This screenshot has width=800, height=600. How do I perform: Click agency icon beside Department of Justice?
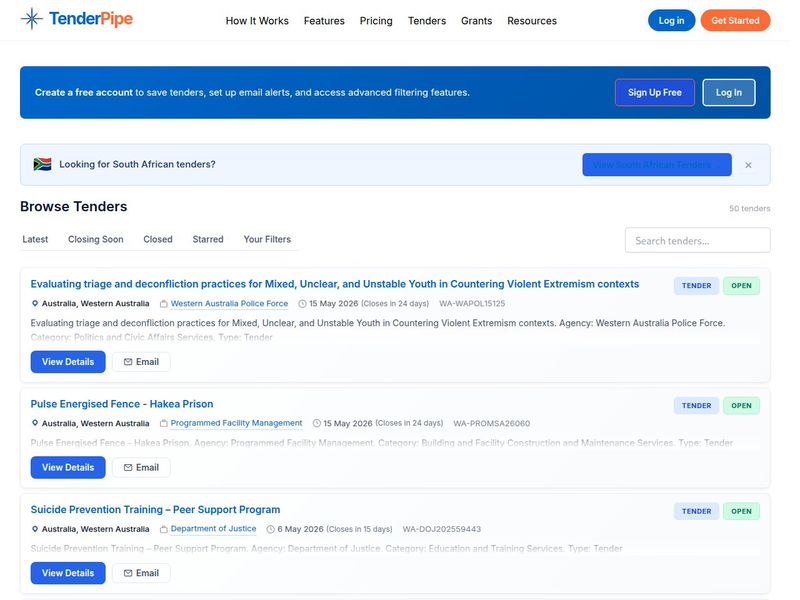click(164, 529)
